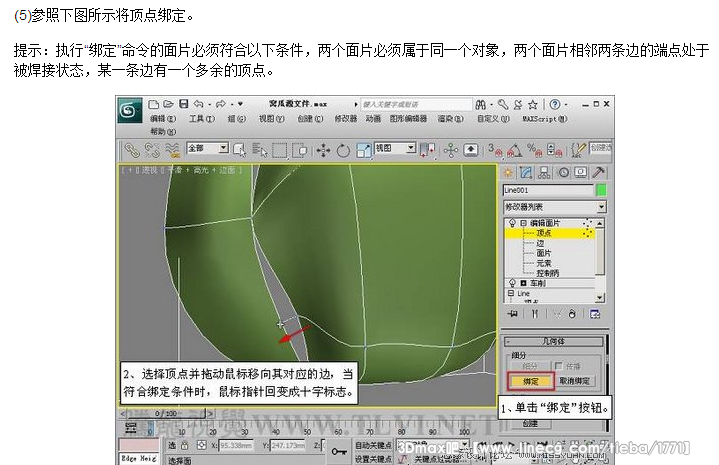The image size is (719, 465).
Task: Select the Select and Rotate tool
Action: pos(343,150)
